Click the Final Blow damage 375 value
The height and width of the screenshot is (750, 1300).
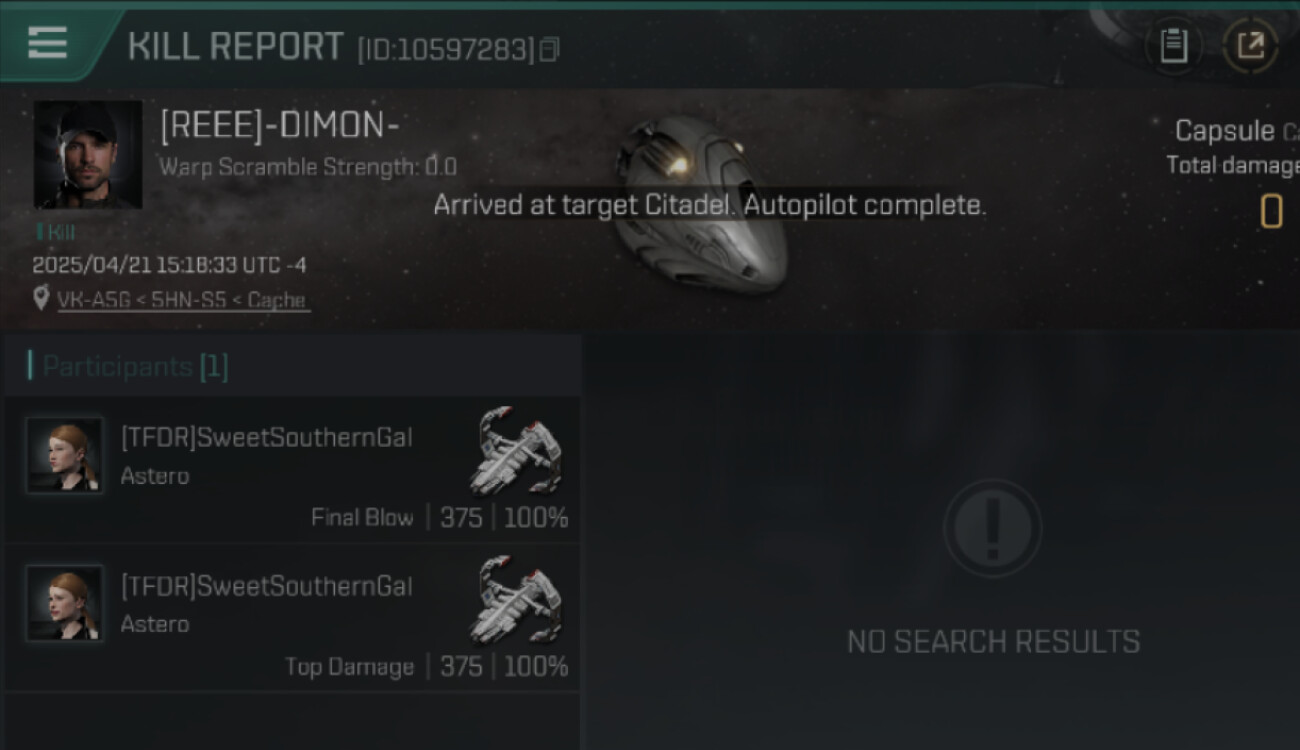click(x=461, y=517)
